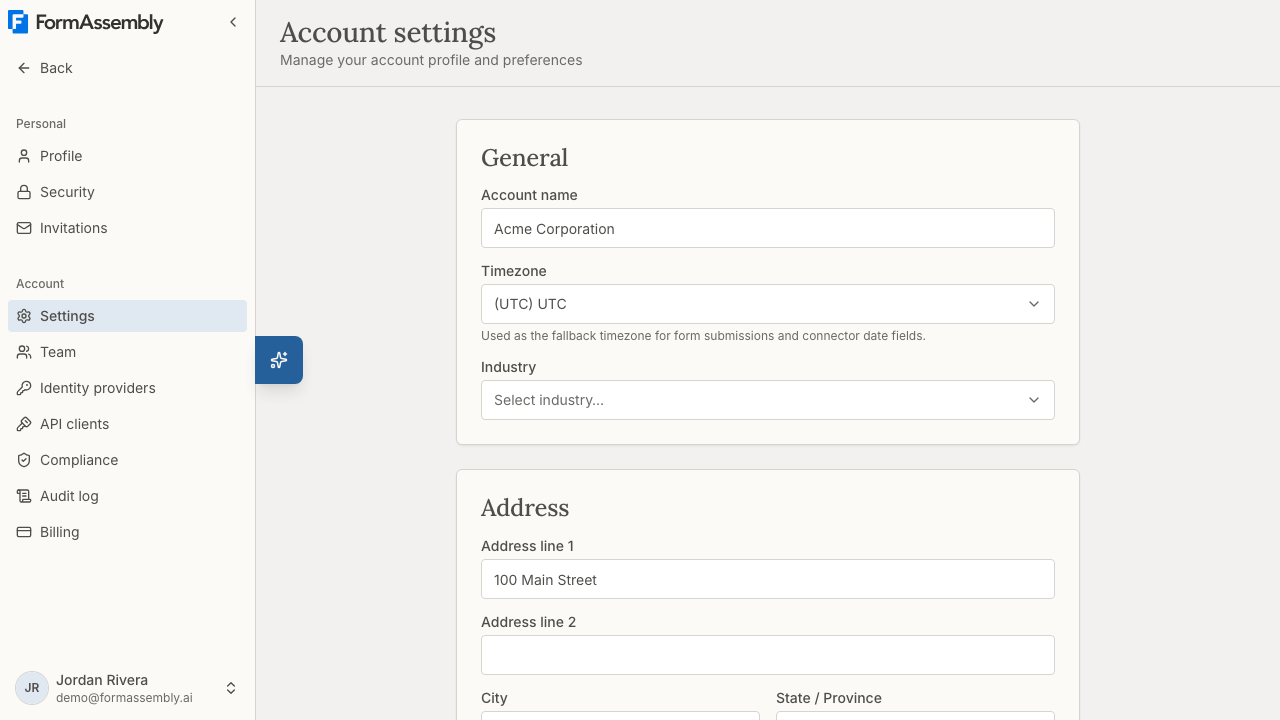Click the empty Address line 2 field
Screen dimensions: 1280x720
coord(768,655)
